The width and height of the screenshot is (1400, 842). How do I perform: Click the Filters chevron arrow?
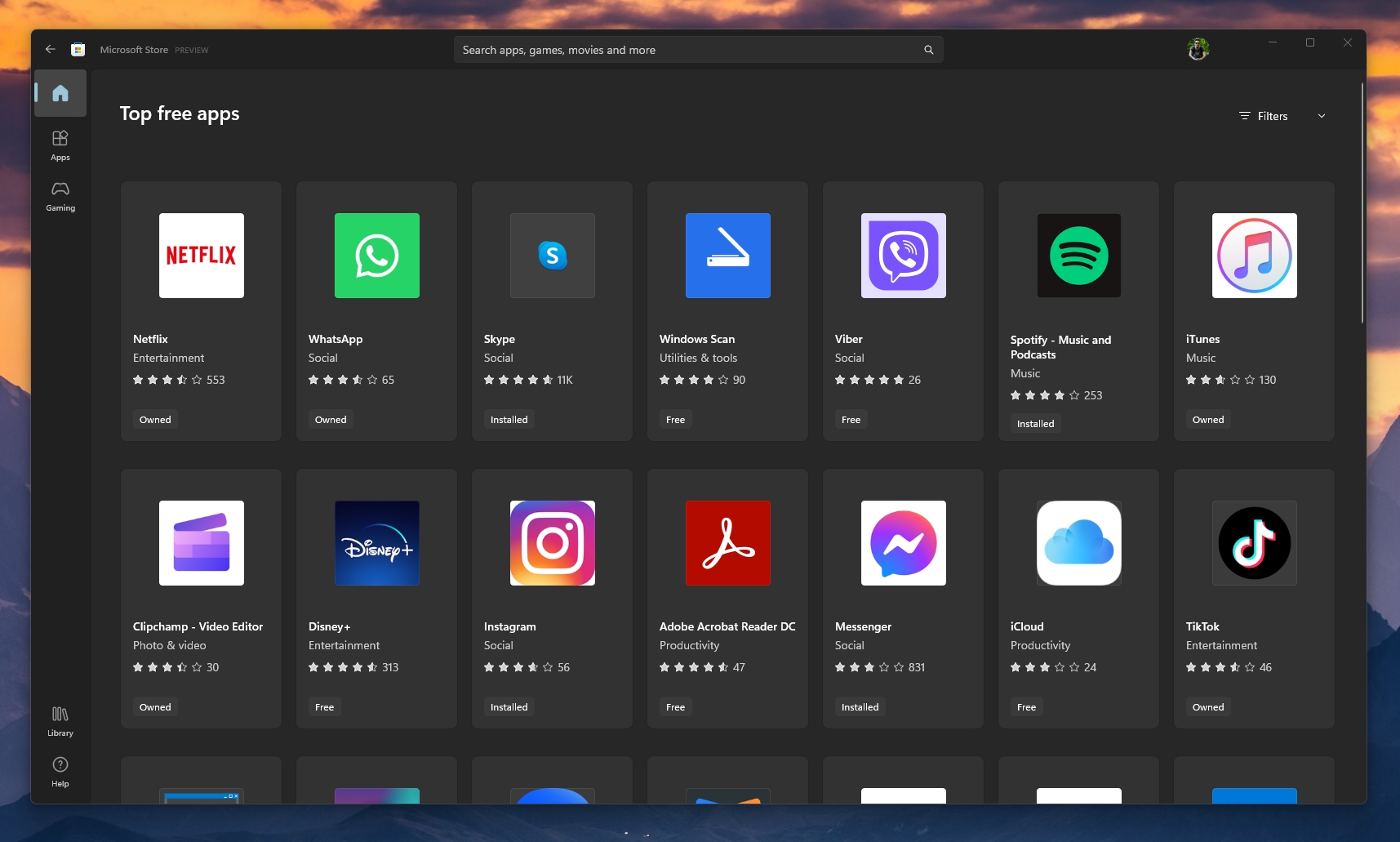point(1321,115)
